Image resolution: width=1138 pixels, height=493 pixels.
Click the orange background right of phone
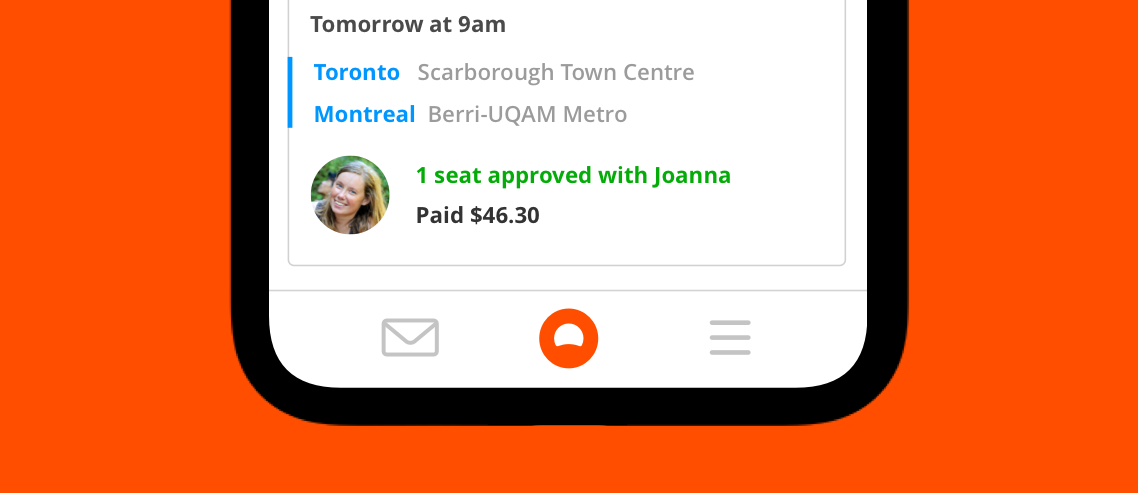[x=1023, y=247]
